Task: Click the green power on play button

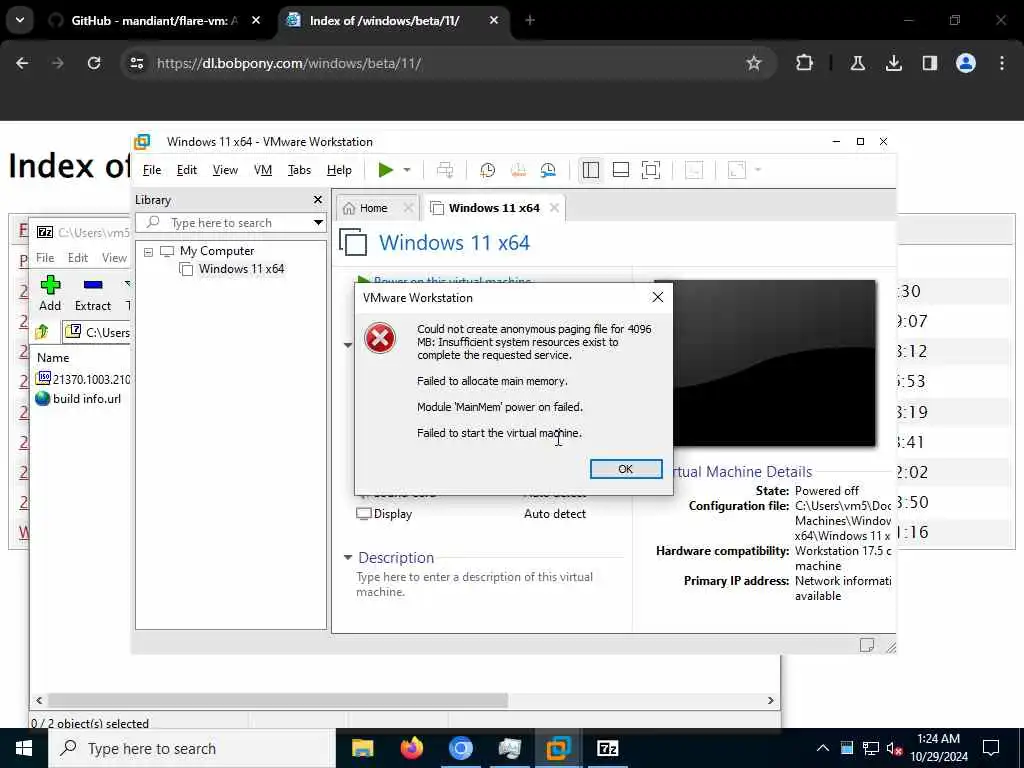Action: tap(386, 170)
